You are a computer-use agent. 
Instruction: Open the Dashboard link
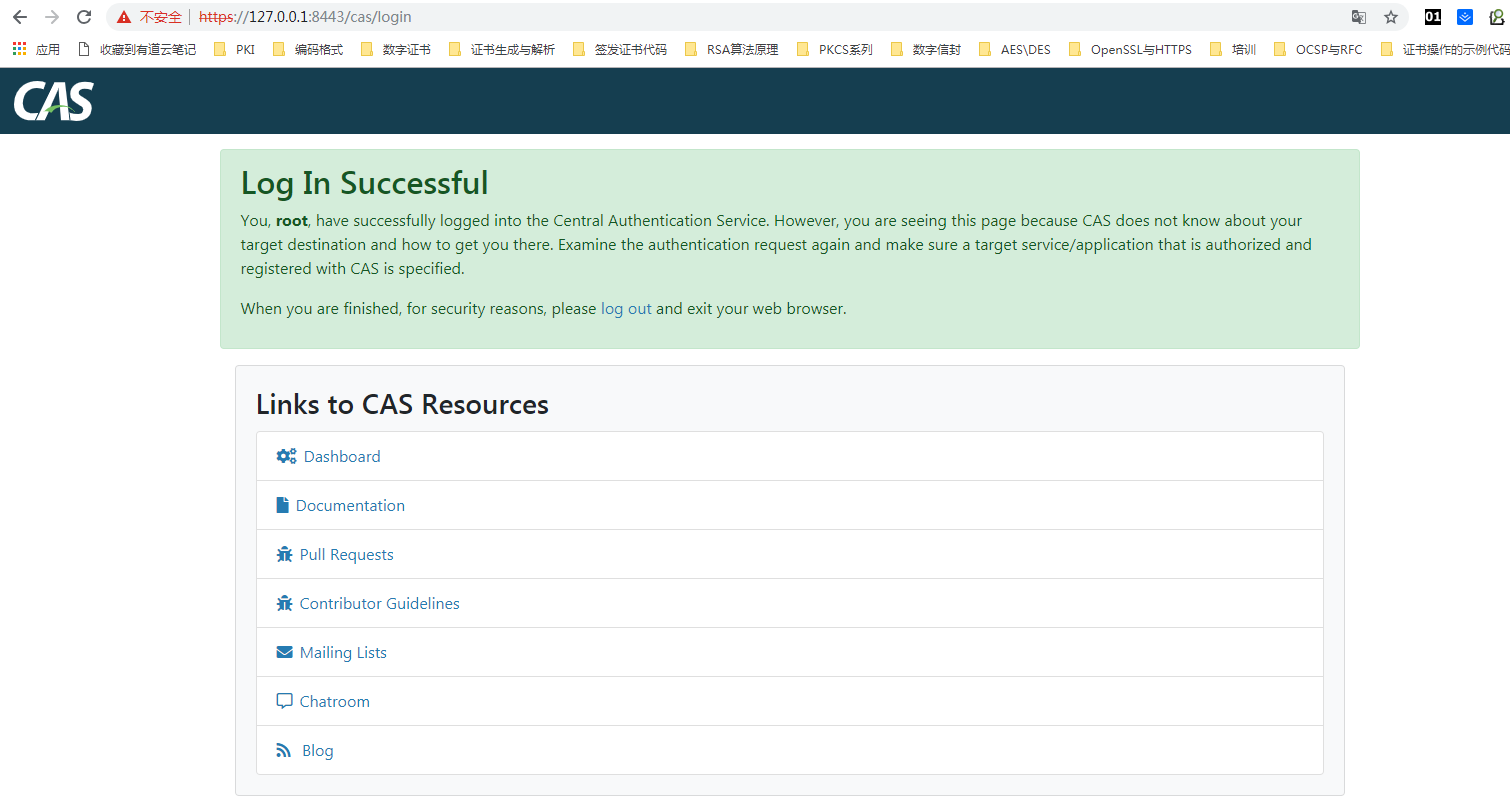pyautogui.click(x=342, y=456)
